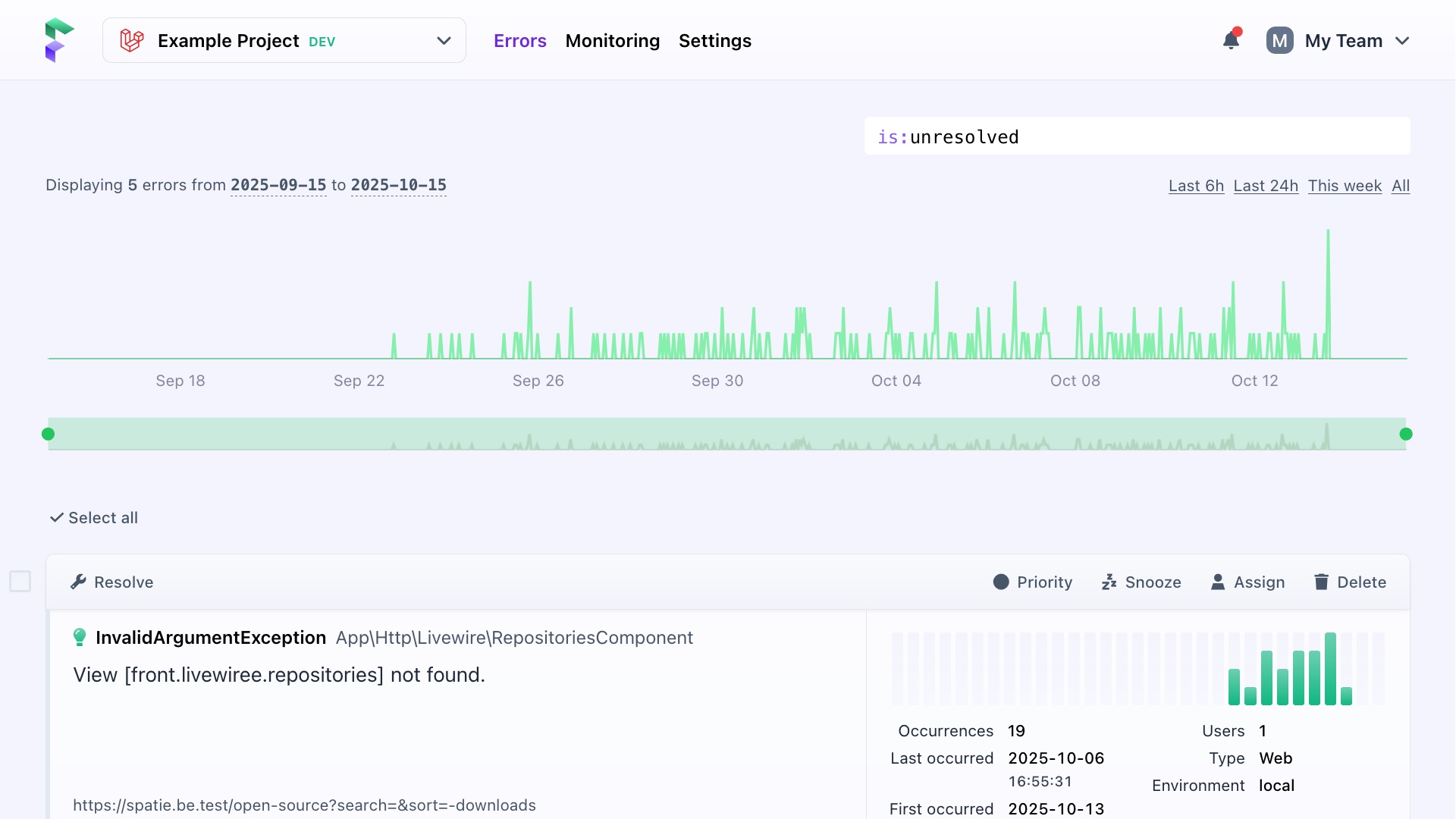Toggle Select all errors

[94, 518]
